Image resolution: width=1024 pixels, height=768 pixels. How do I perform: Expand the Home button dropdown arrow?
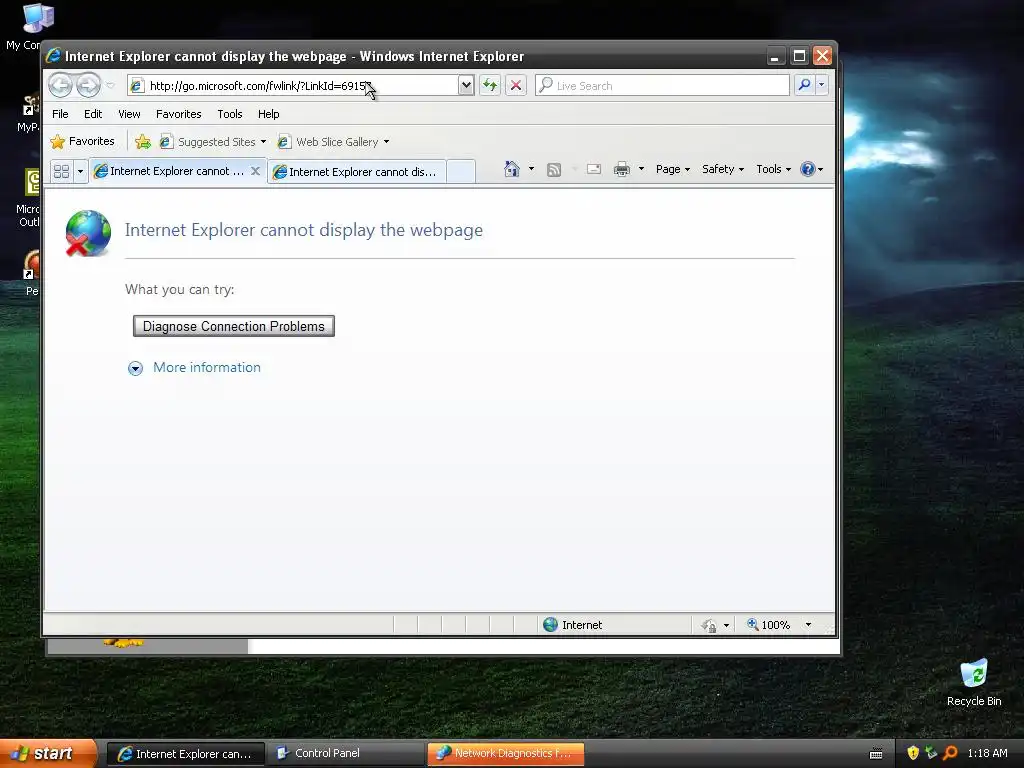click(531, 169)
